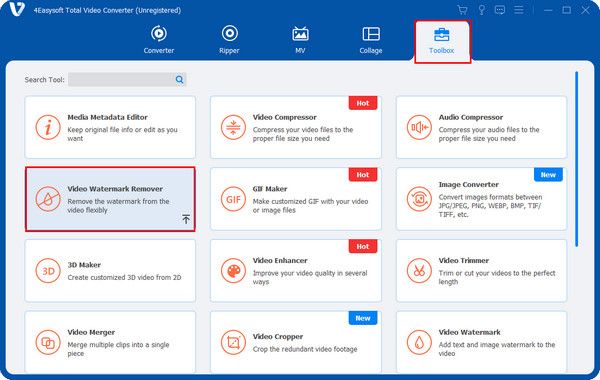Click the search magnifier icon

click(x=179, y=80)
